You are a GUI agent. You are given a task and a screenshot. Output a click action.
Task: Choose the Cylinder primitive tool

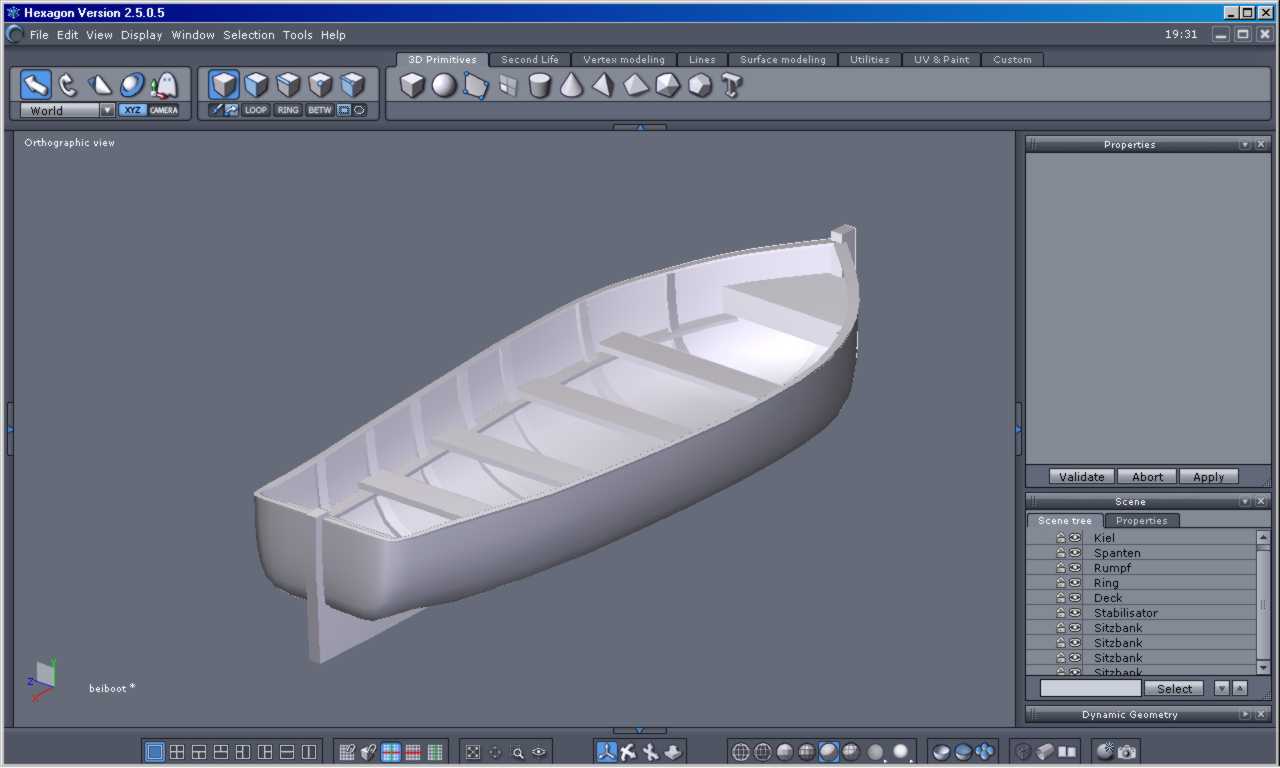coord(540,86)
